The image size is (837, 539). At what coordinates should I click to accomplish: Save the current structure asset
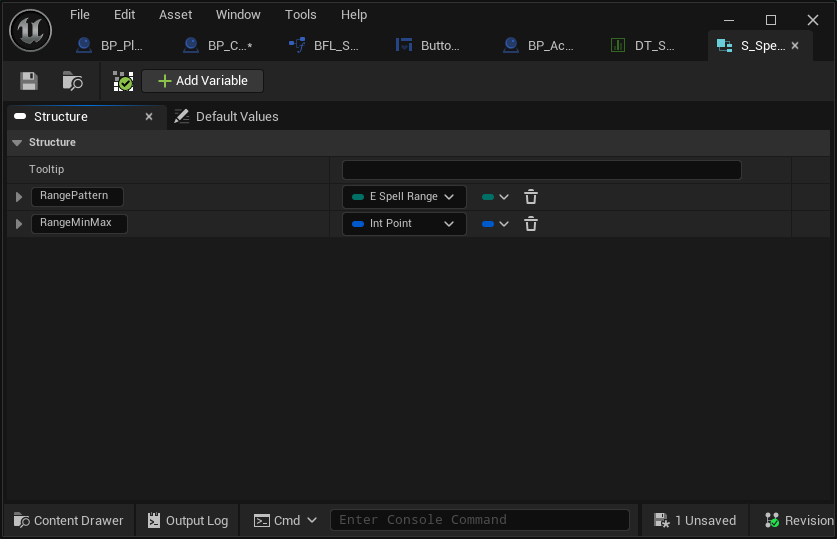pos(29,81)
